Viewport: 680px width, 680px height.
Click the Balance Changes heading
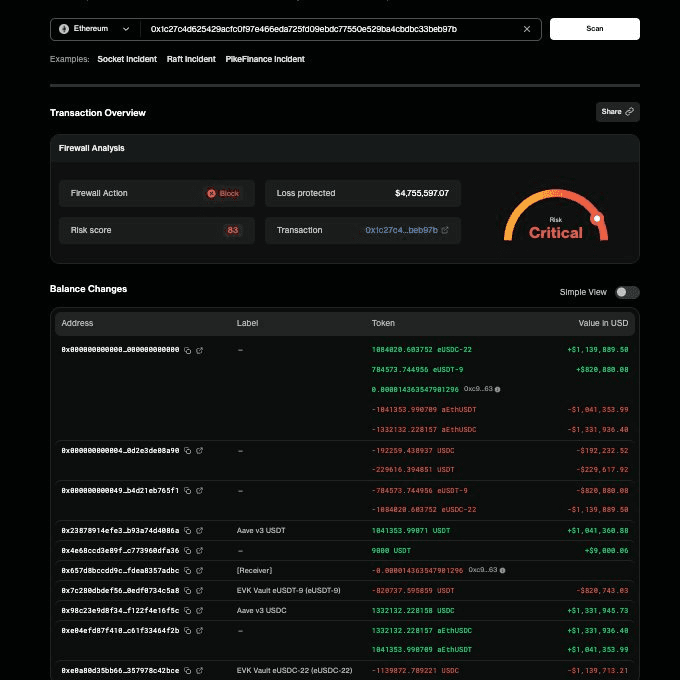[88, 289]
